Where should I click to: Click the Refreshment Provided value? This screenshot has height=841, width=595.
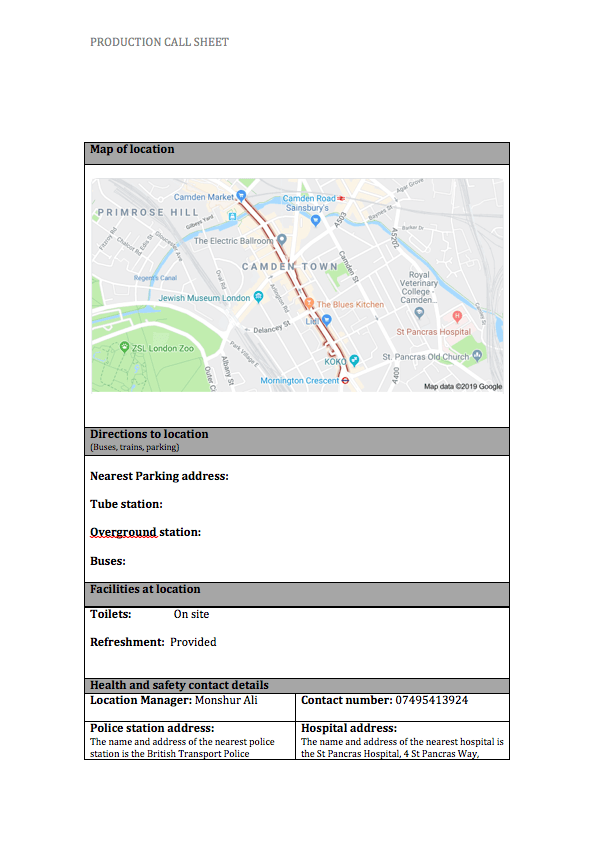(x=193, y=642)
